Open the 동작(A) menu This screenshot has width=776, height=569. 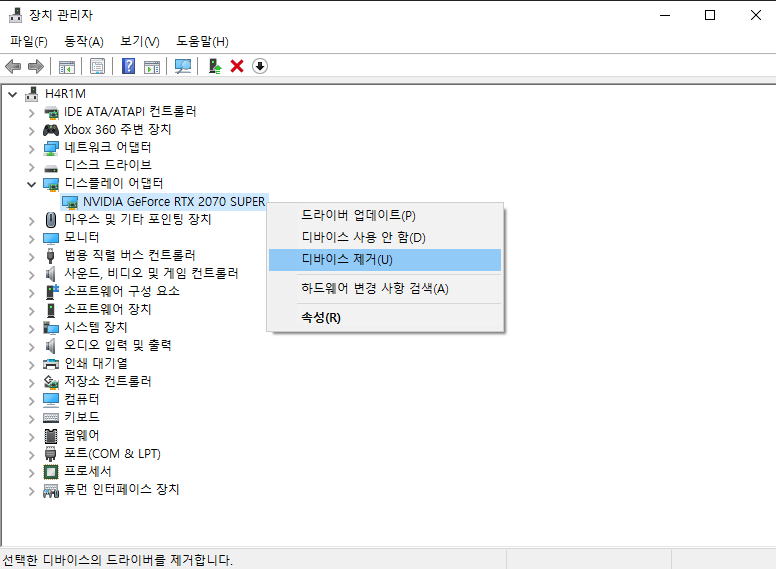coord(84,42)
